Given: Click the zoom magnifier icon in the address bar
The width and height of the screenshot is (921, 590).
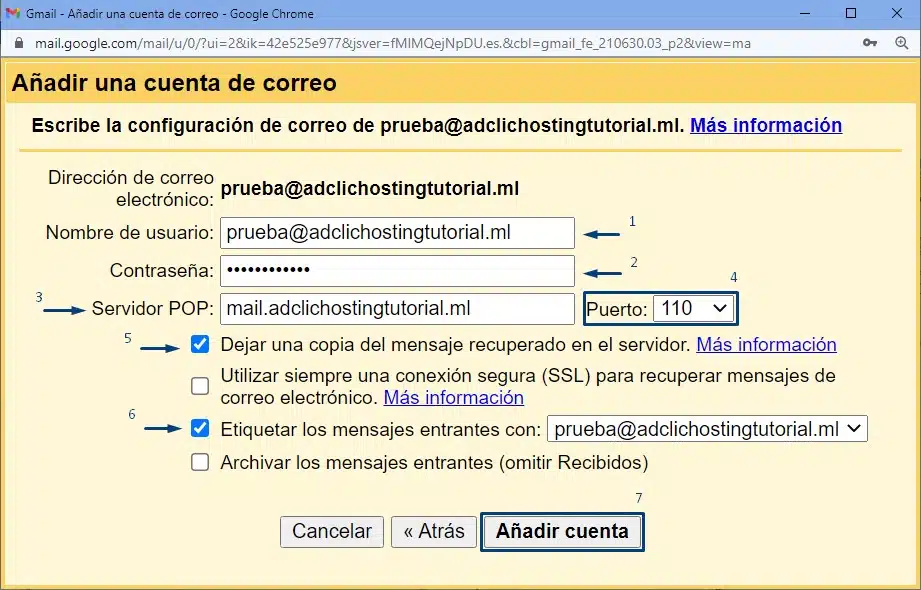Looking at the screenshot, I should pos(899,44).
